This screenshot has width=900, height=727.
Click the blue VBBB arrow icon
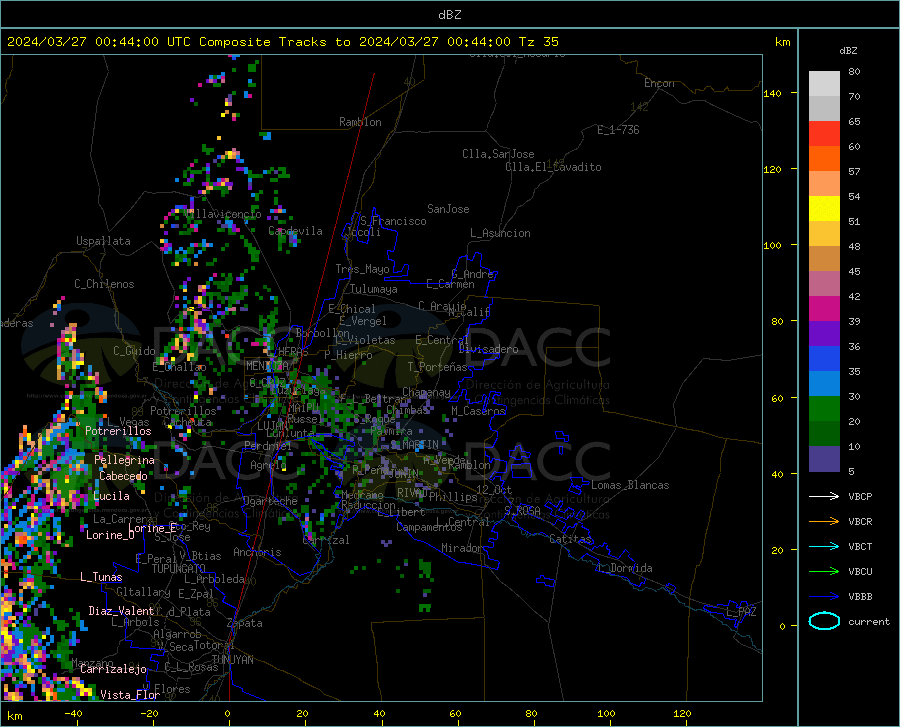824,596
